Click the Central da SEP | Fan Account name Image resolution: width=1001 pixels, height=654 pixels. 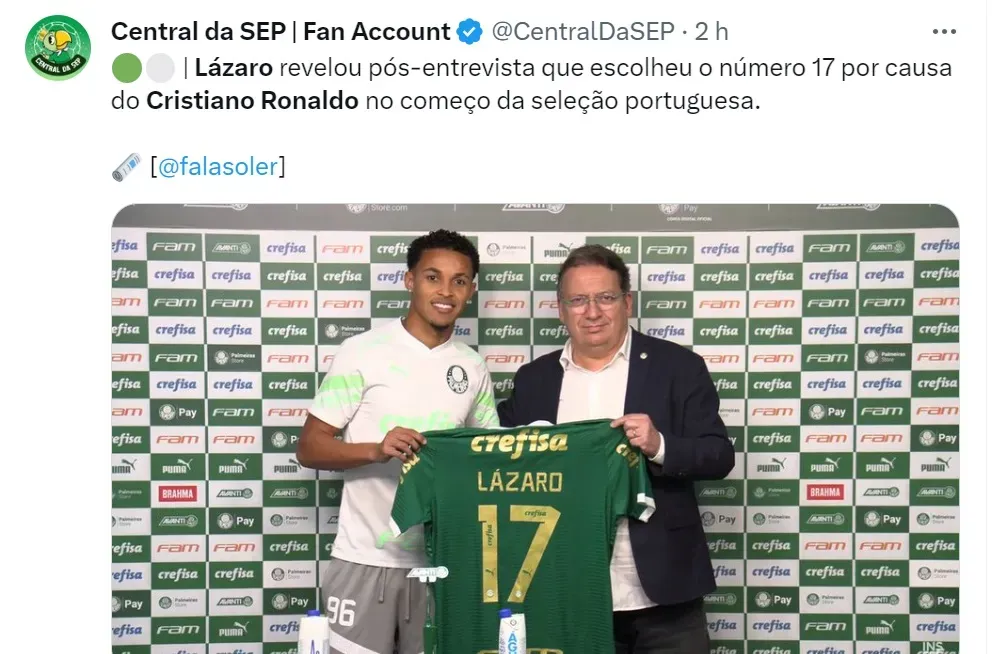(x=280, y=31)
